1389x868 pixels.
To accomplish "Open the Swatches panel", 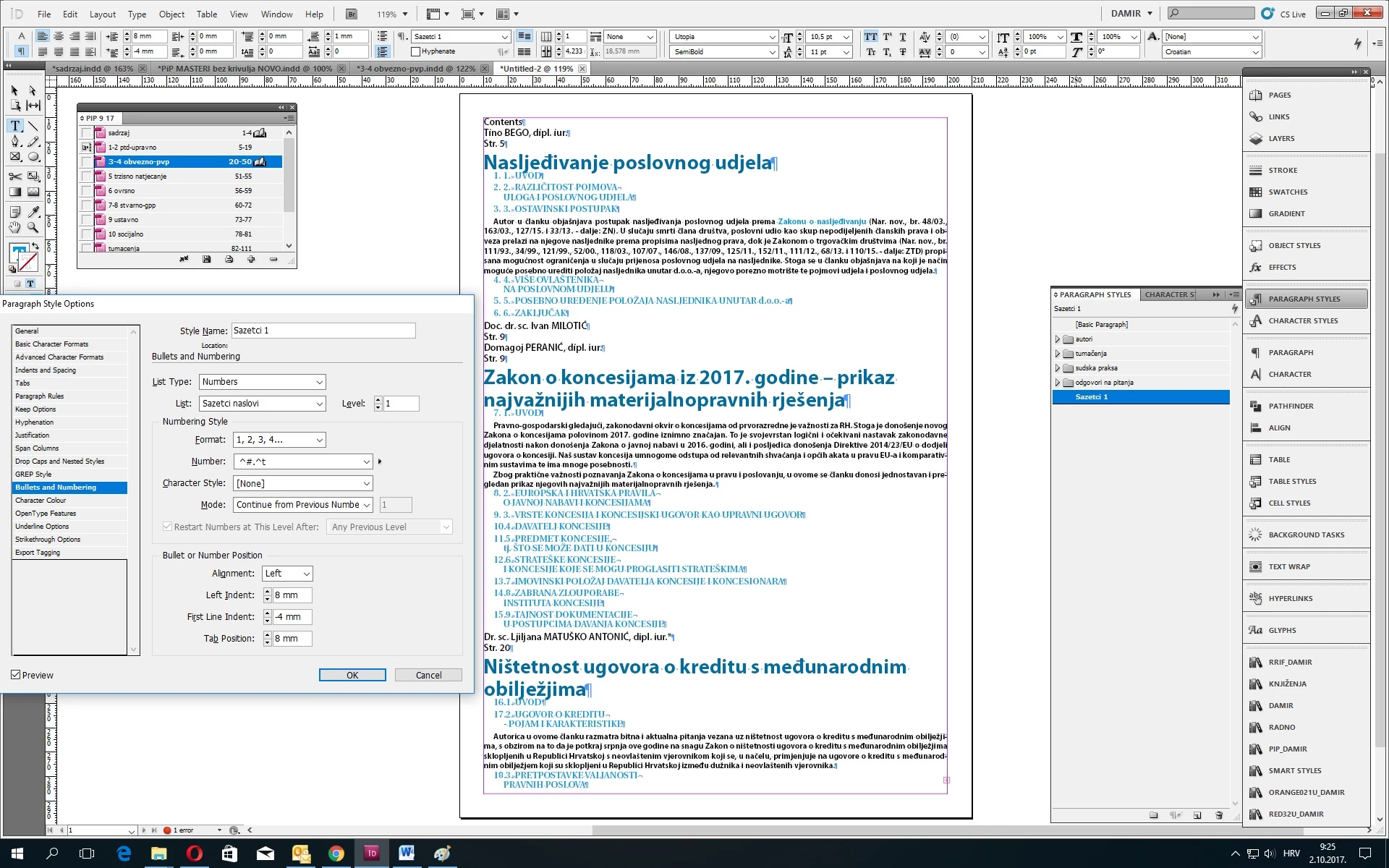I will click(x=1287, y=192).
